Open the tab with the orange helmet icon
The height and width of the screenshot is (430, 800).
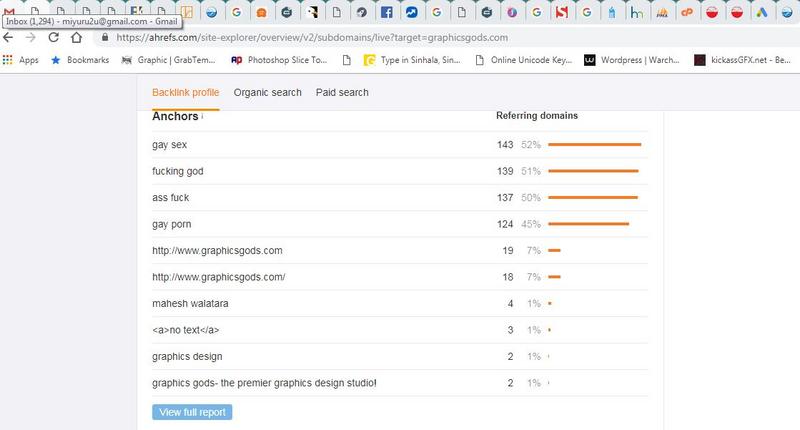tap(262, 12)
